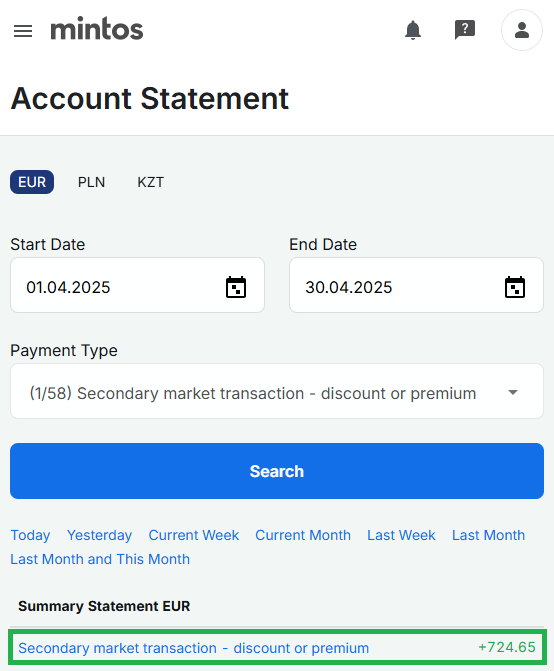
Task: Click the blue Search button
Action: coord(277,471)
